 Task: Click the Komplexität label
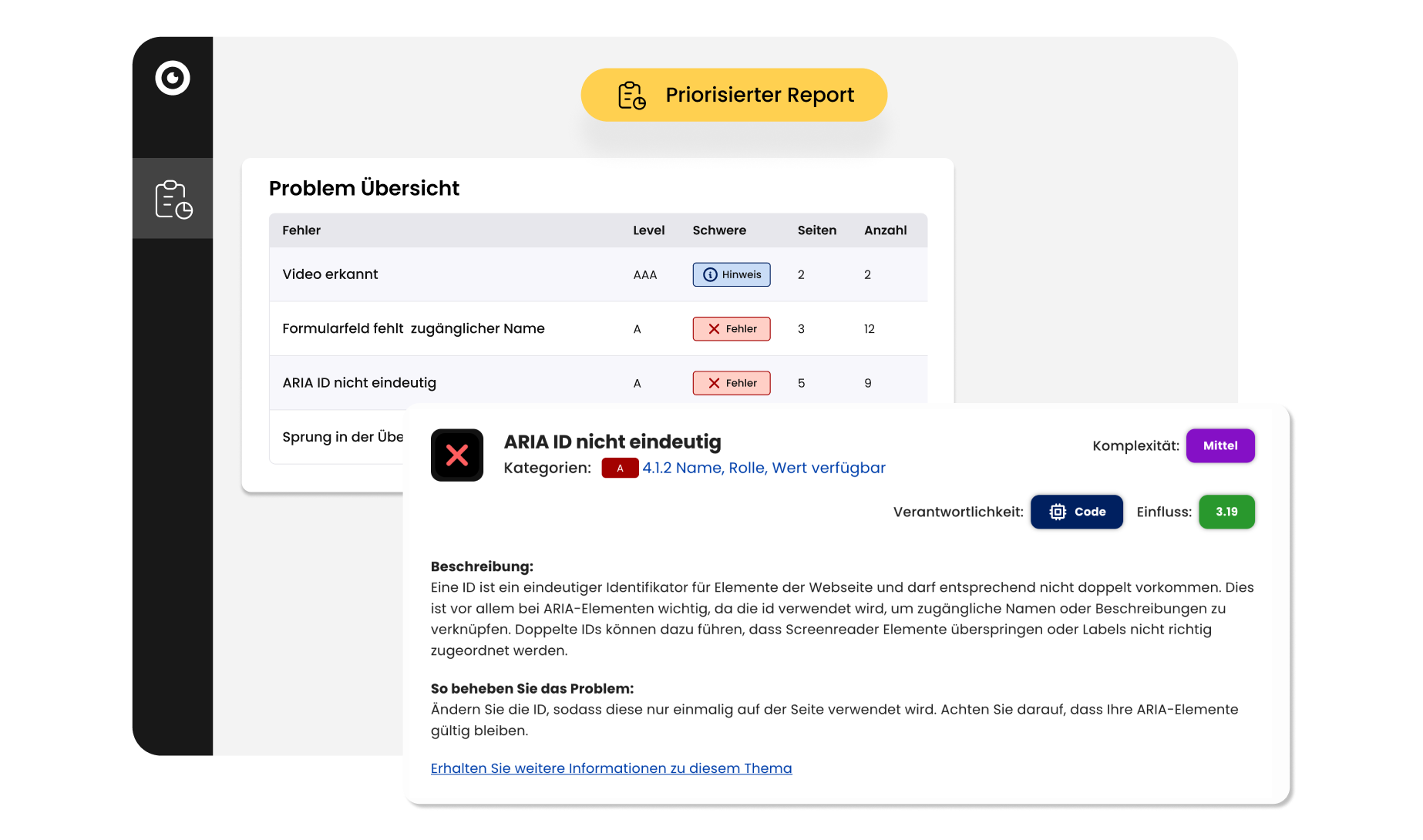[1135, 446]
